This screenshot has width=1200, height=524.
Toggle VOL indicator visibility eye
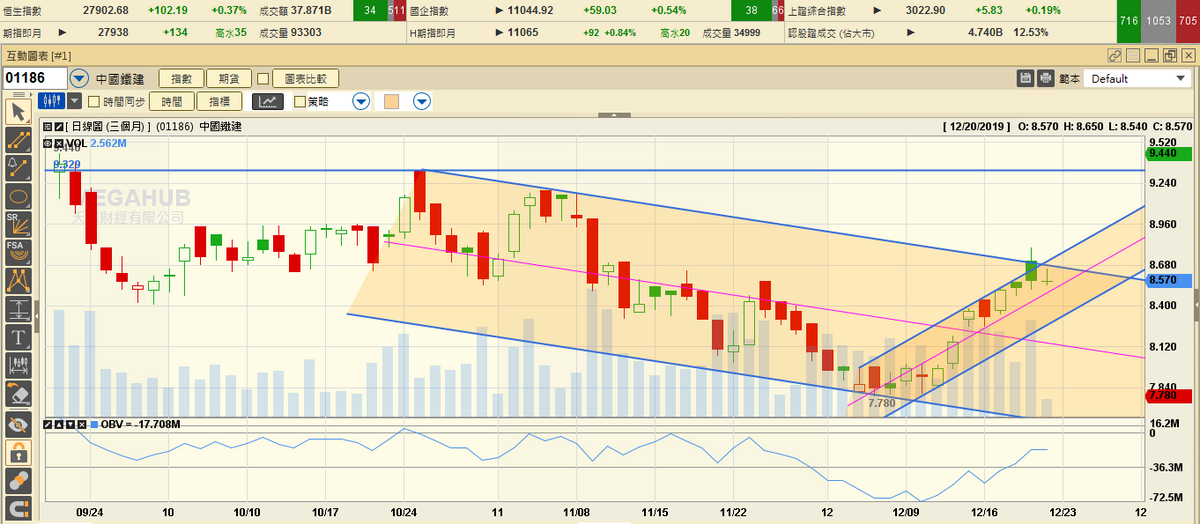[47, 144]
